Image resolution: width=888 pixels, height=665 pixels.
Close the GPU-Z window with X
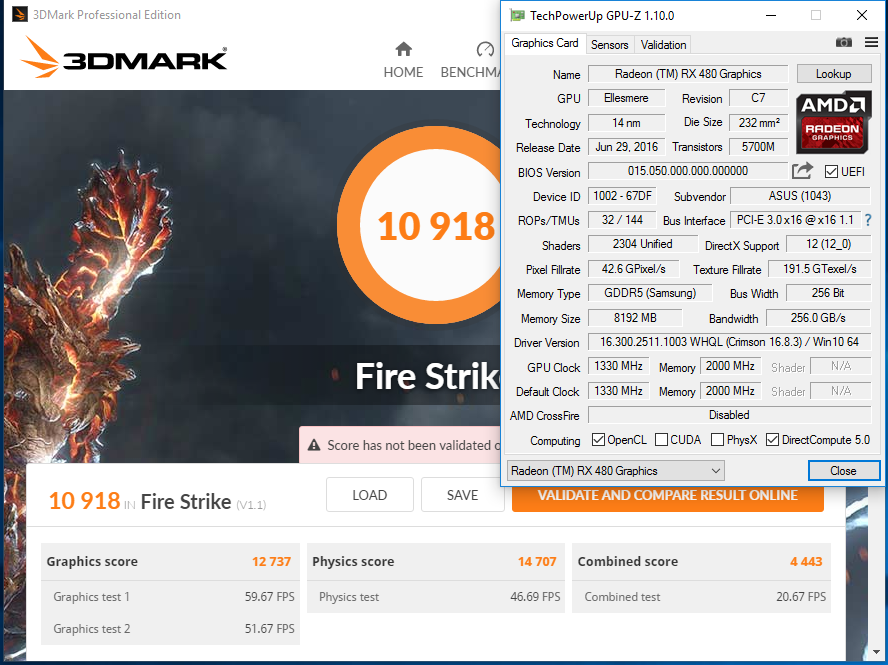point(861,15)
